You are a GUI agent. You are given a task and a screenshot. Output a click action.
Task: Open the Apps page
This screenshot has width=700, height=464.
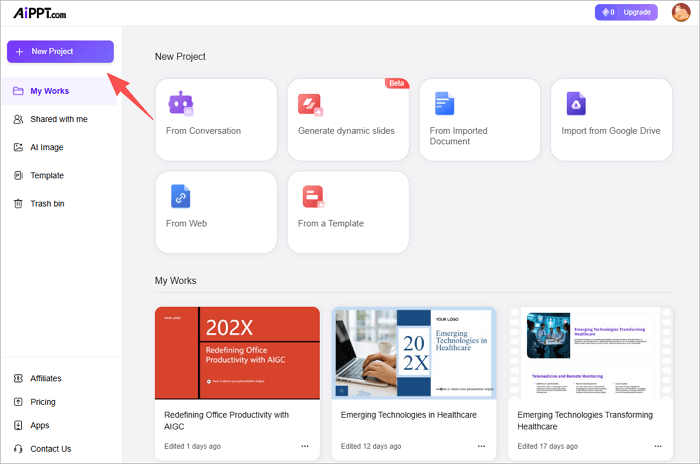click(40, 426)
